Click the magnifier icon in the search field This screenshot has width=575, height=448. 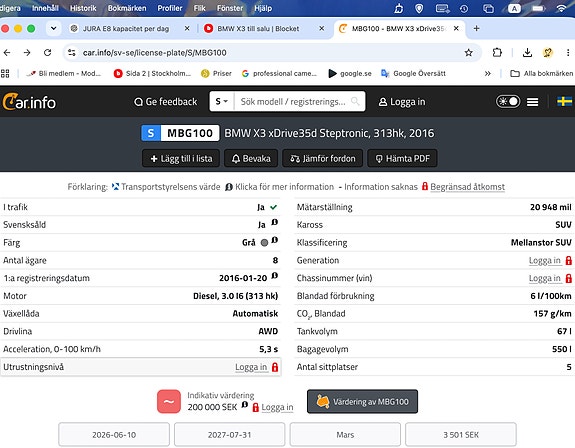pos(355,101)
